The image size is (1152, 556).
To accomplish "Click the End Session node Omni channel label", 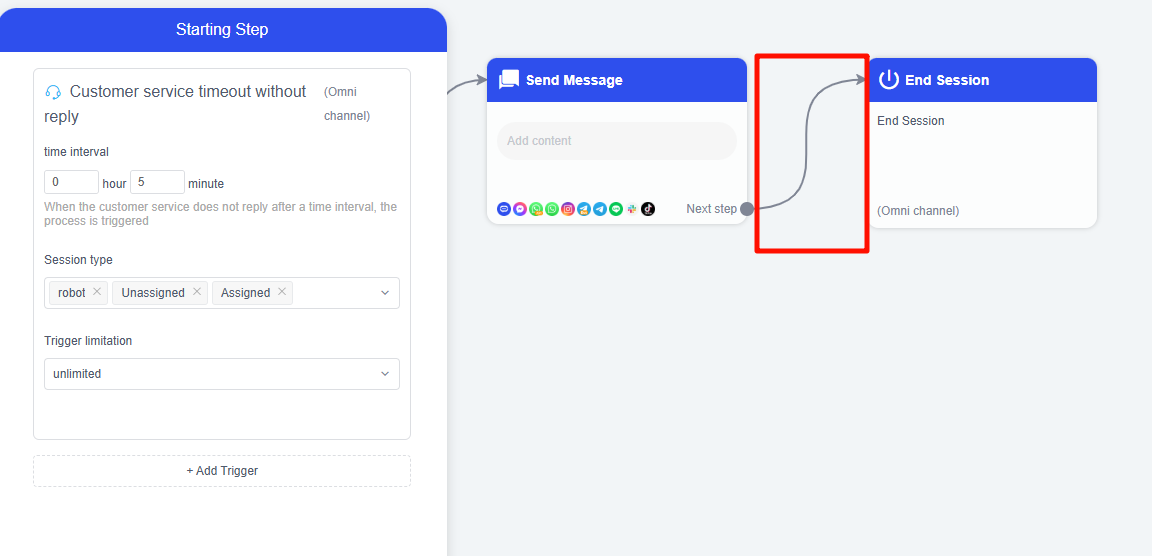I will (918, 211).
